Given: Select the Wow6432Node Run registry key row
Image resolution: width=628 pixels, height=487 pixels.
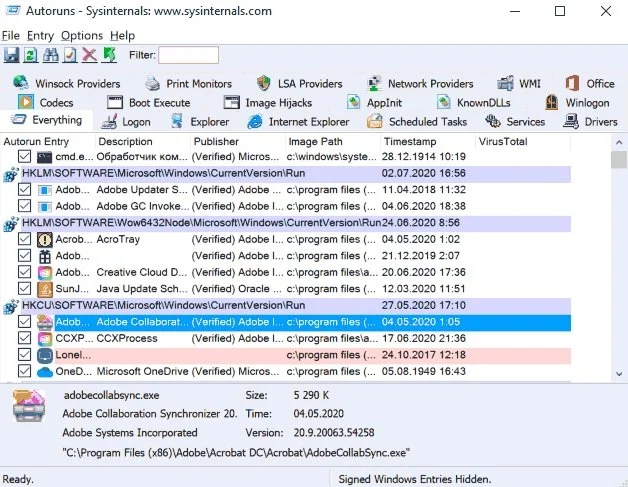Looking at the screenshot, I should [x=286, y=223].
